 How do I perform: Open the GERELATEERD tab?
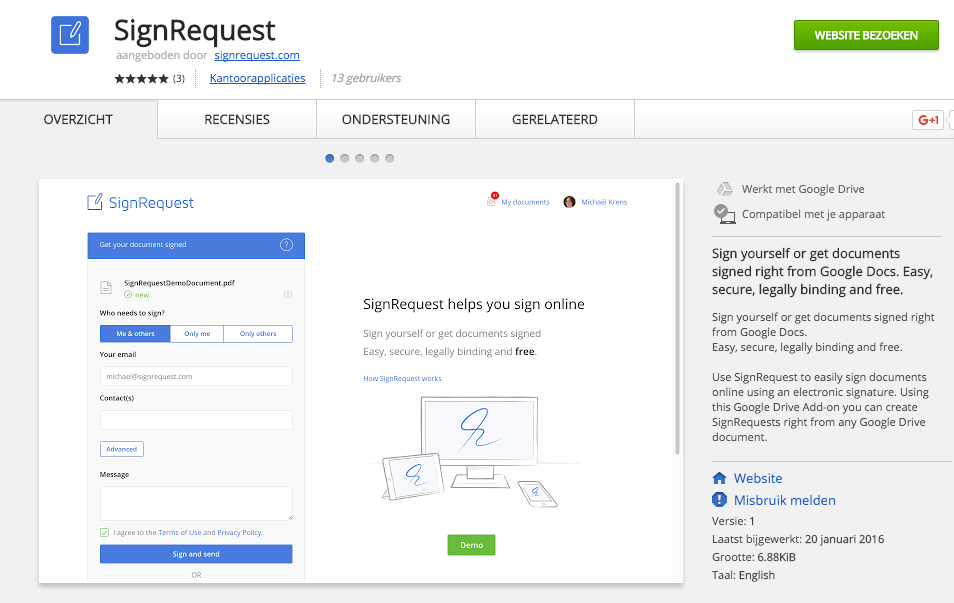(x=554, y=119)
